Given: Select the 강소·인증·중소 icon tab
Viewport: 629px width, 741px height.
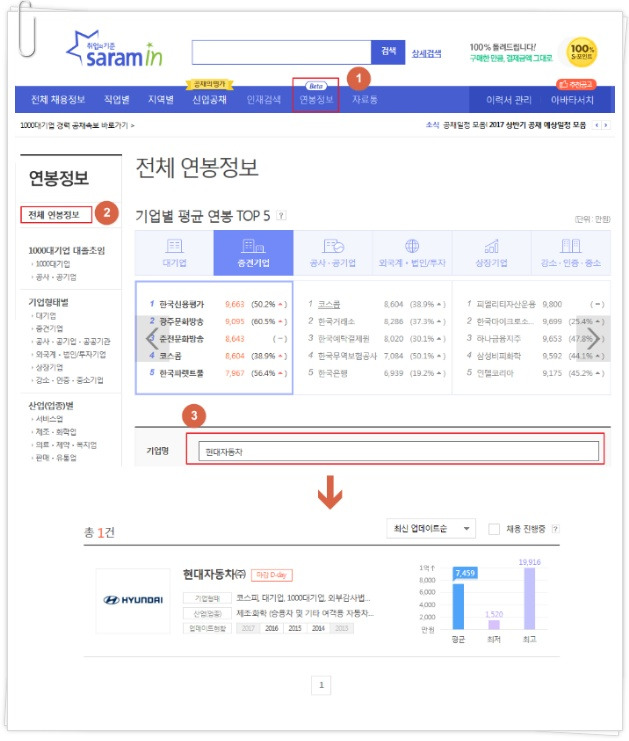Looking at the screenshot, I should pyautogui.click(x=571, y=253).
